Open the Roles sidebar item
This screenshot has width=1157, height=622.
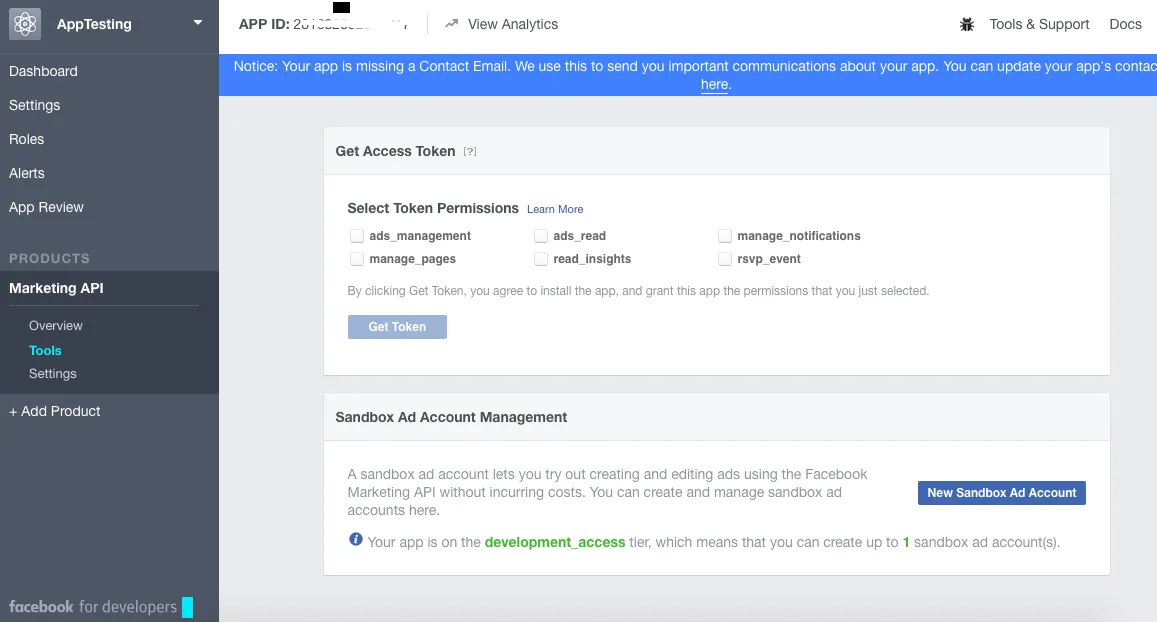click(27, 139)
